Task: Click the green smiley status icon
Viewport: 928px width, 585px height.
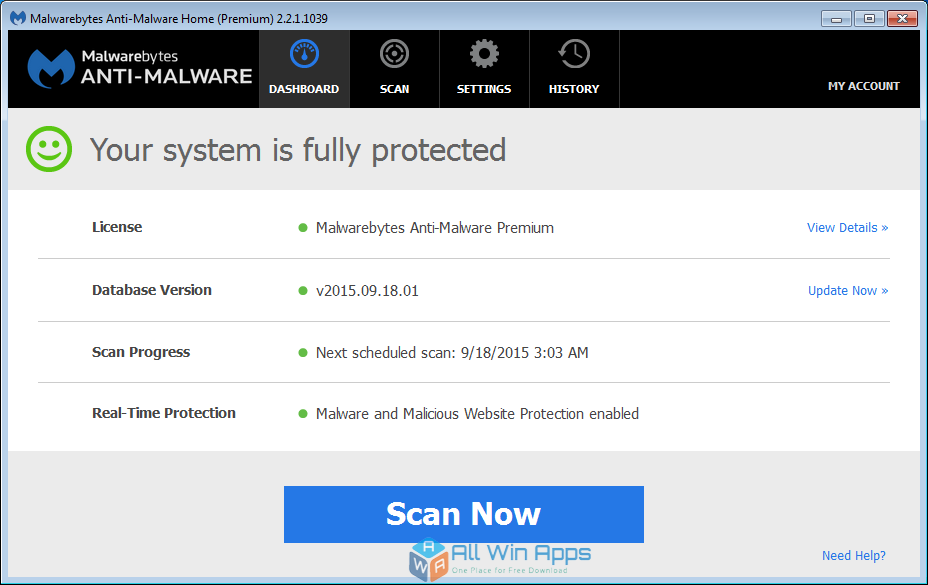Action: [x=49, y=149]
